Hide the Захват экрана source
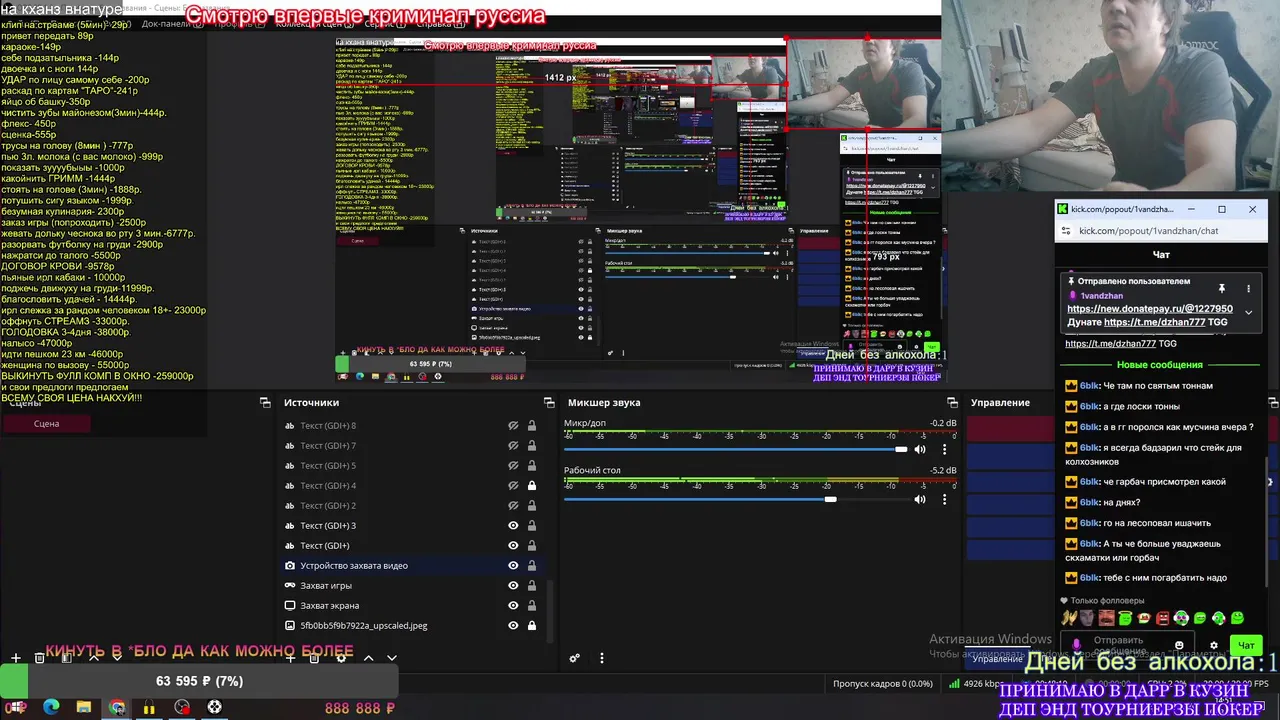Screen dimensions: 1280x720 [x=513, y=606]
